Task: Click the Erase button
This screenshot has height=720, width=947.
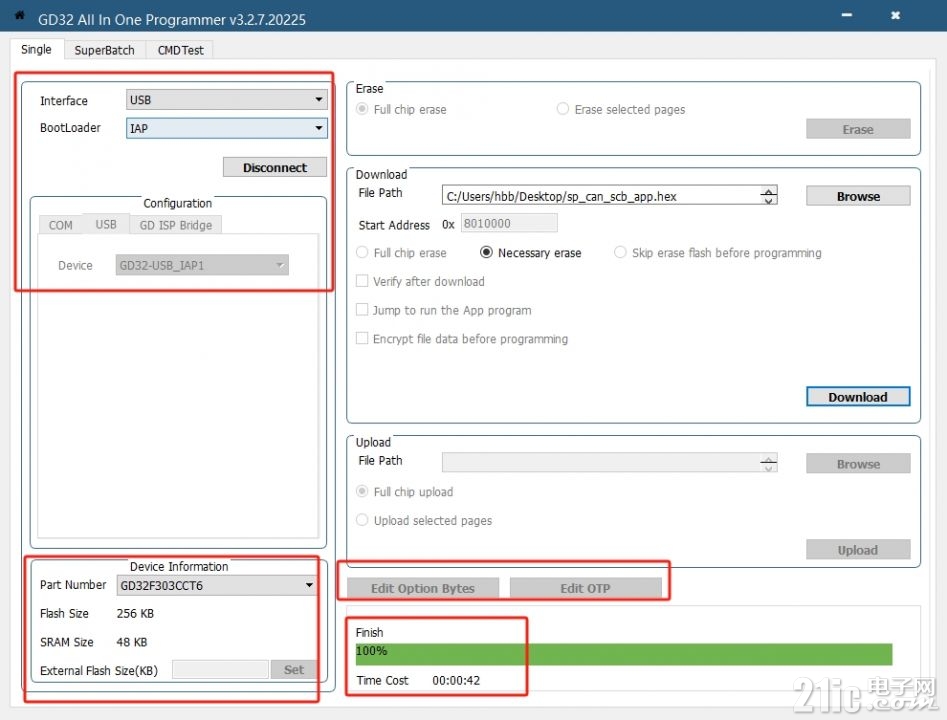Action: click(858, 129)
